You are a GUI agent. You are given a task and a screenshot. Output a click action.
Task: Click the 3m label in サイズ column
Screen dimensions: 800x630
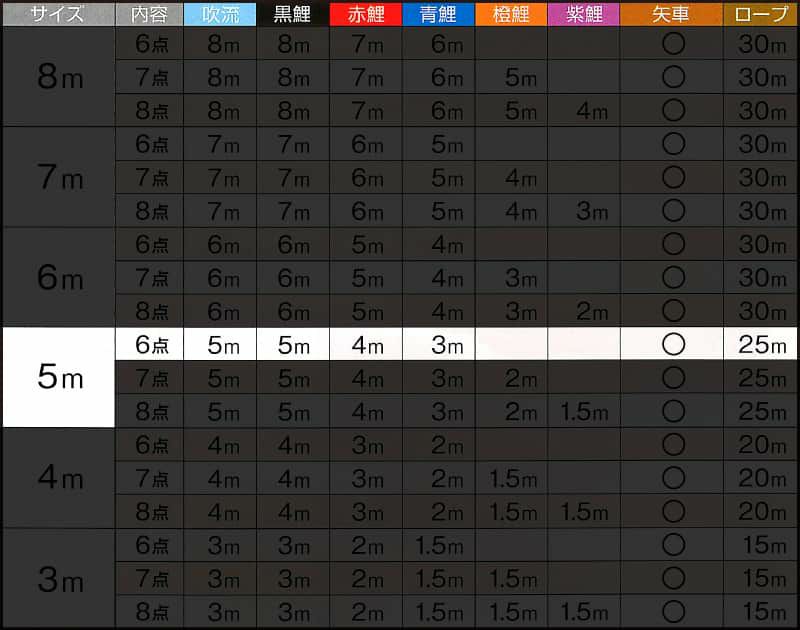[58, 578]
